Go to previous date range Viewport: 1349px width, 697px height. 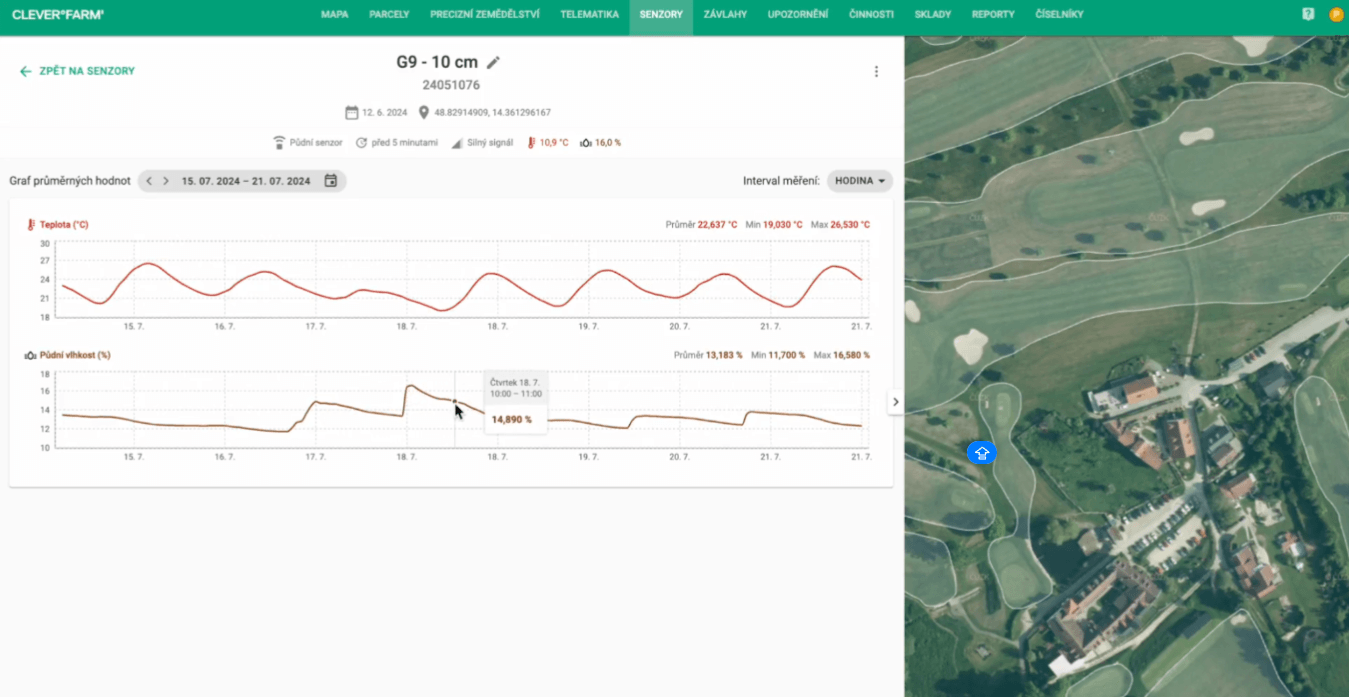[x=149, y=181]
